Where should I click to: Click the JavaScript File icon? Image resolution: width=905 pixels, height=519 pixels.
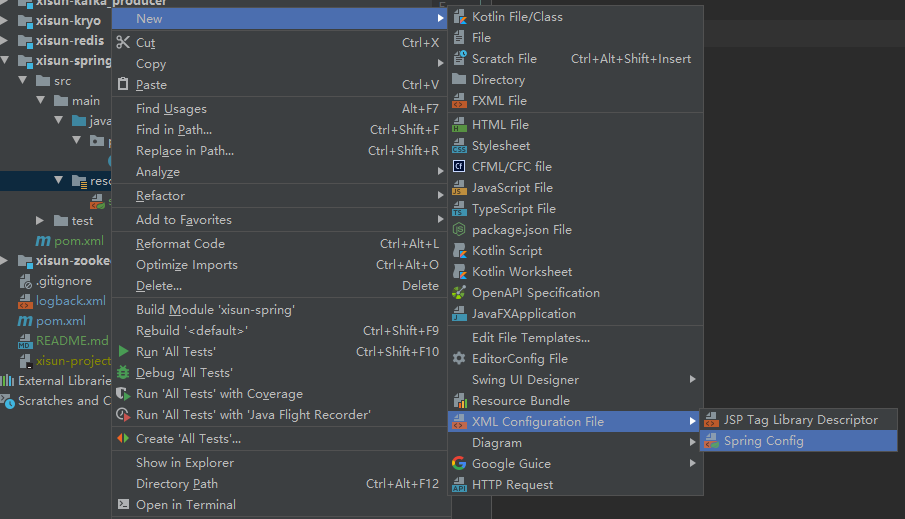point(459,188)
